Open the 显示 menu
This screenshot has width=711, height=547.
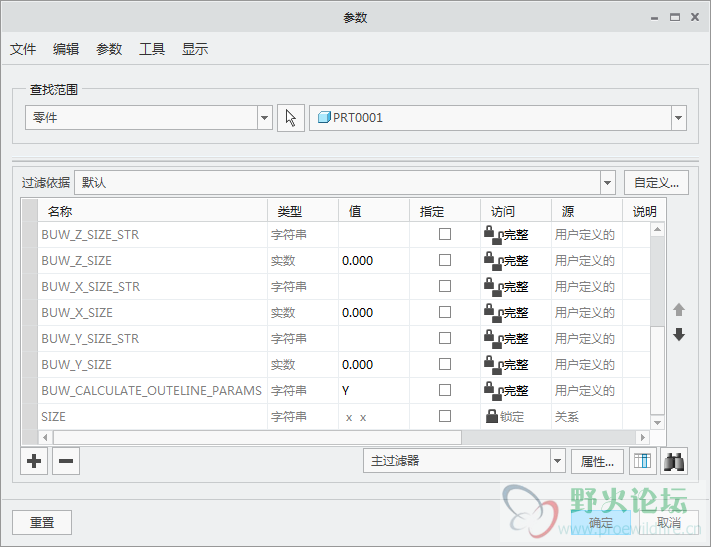(195, 49)
